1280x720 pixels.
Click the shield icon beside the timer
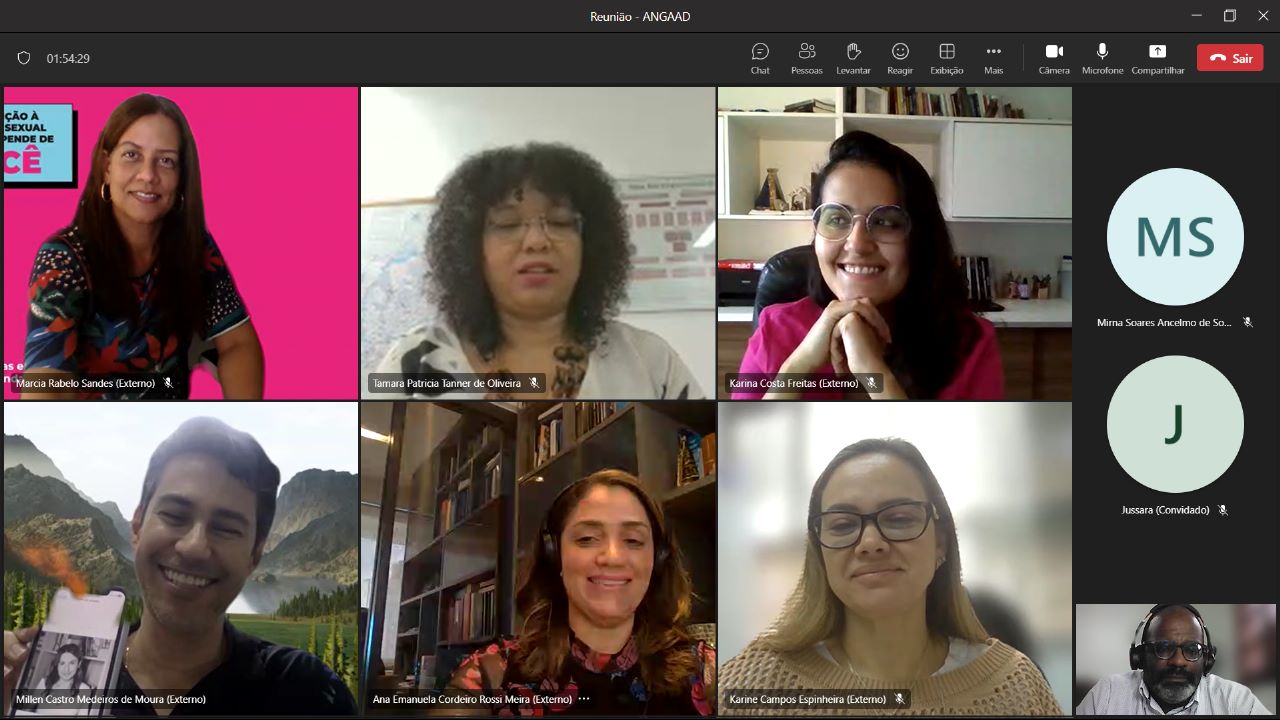pos(23,58)
